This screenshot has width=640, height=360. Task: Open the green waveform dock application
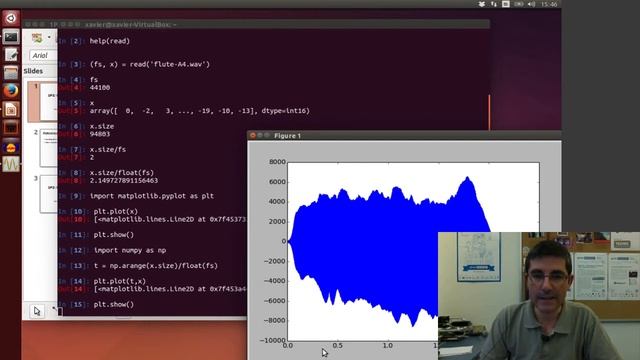pyautogui.click(x=11, y=164)
